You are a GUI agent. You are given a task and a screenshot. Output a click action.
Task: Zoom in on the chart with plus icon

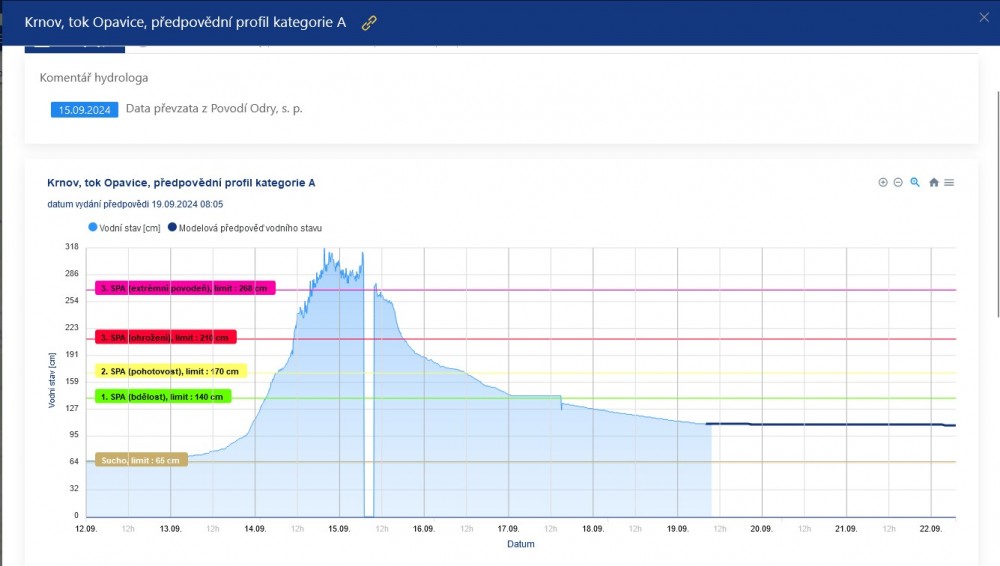883,183
